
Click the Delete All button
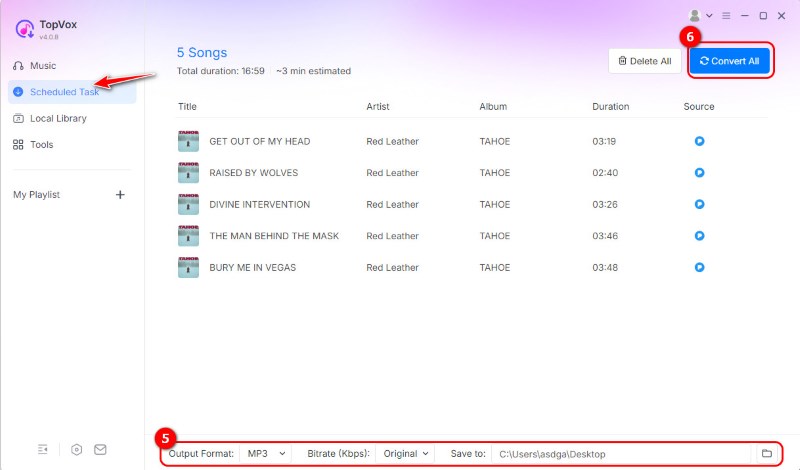(x=645, y=61)
